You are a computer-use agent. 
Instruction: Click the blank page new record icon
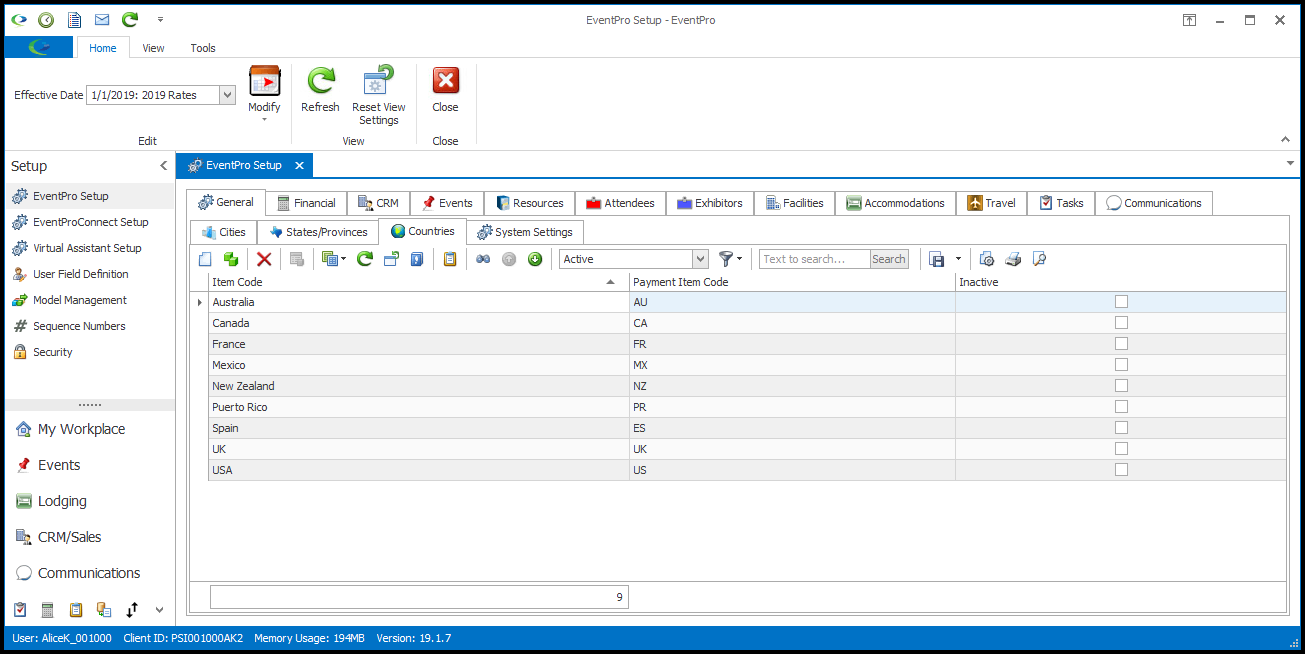coord(205,259)
